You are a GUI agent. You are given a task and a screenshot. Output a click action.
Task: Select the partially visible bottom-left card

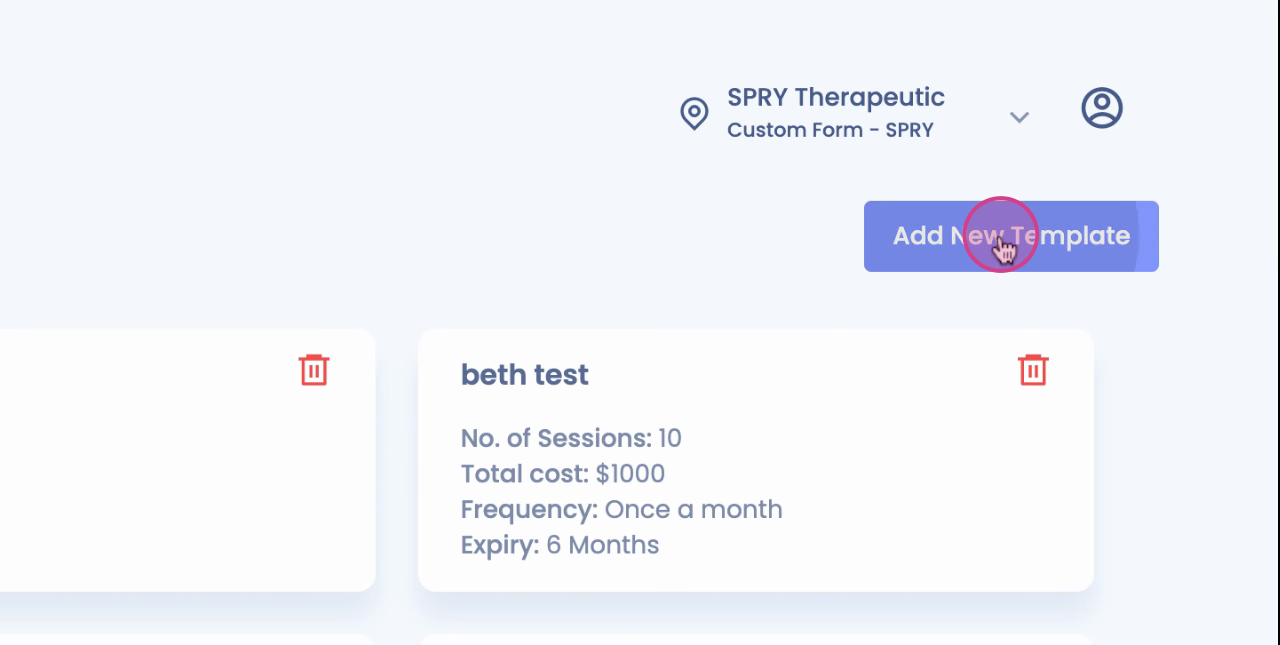180,639
